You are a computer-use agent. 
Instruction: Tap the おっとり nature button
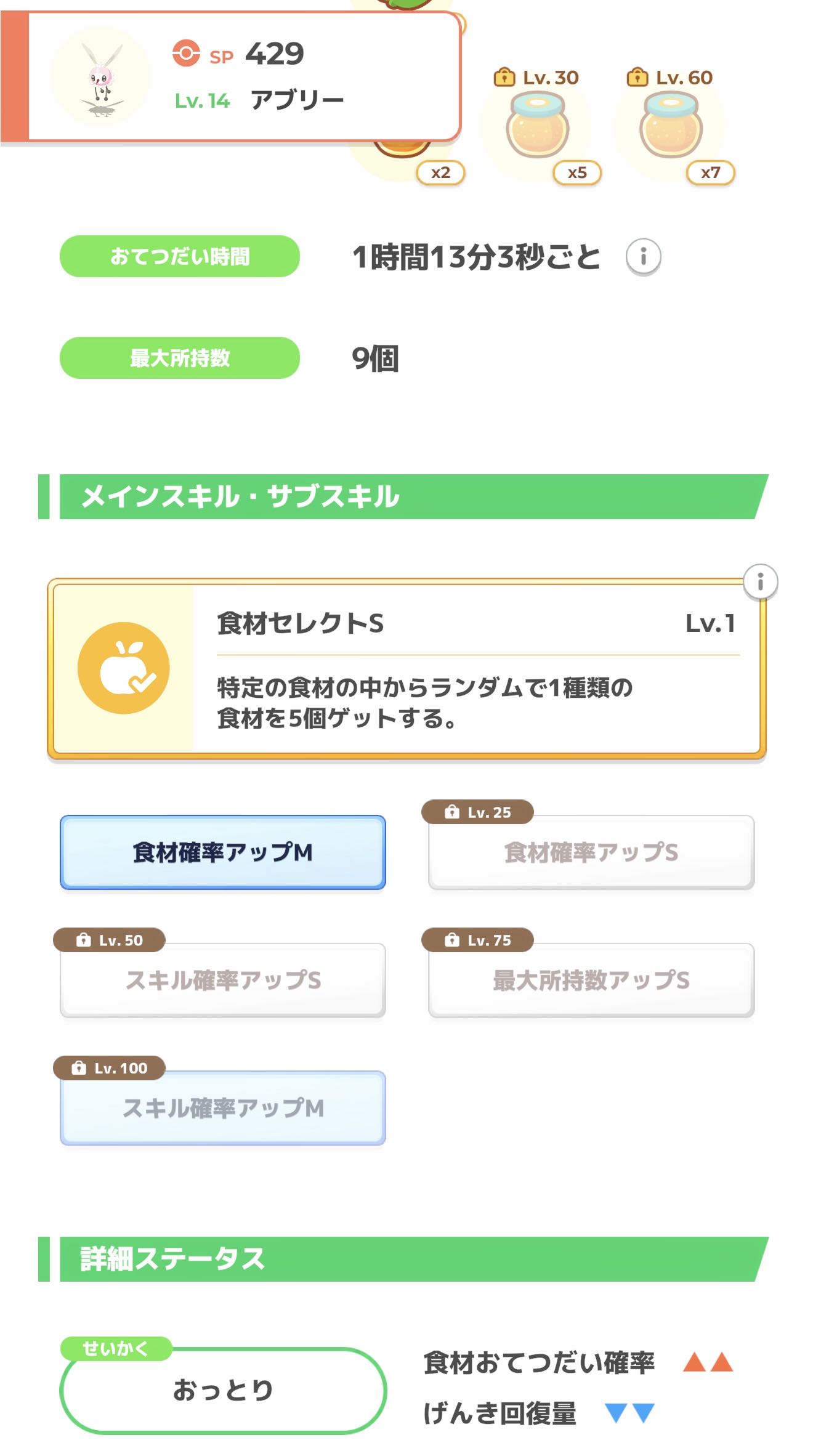click(223, 1390)
